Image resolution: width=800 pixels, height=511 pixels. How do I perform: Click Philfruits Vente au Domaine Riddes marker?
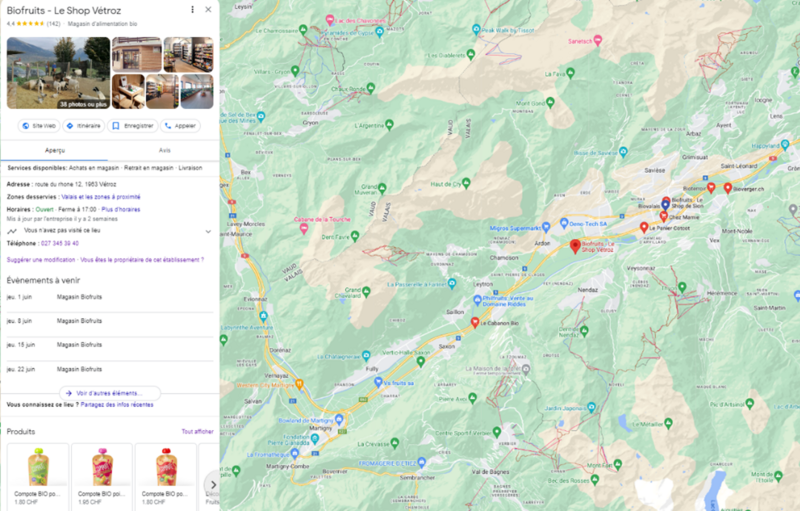click(x=478, y=300)
